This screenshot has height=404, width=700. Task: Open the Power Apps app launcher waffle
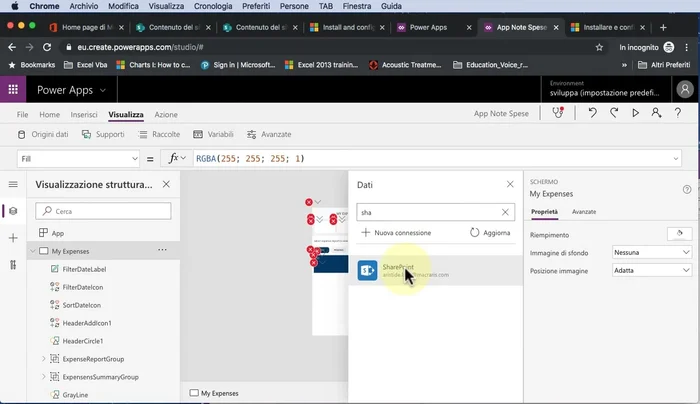(x=13, y=90)
